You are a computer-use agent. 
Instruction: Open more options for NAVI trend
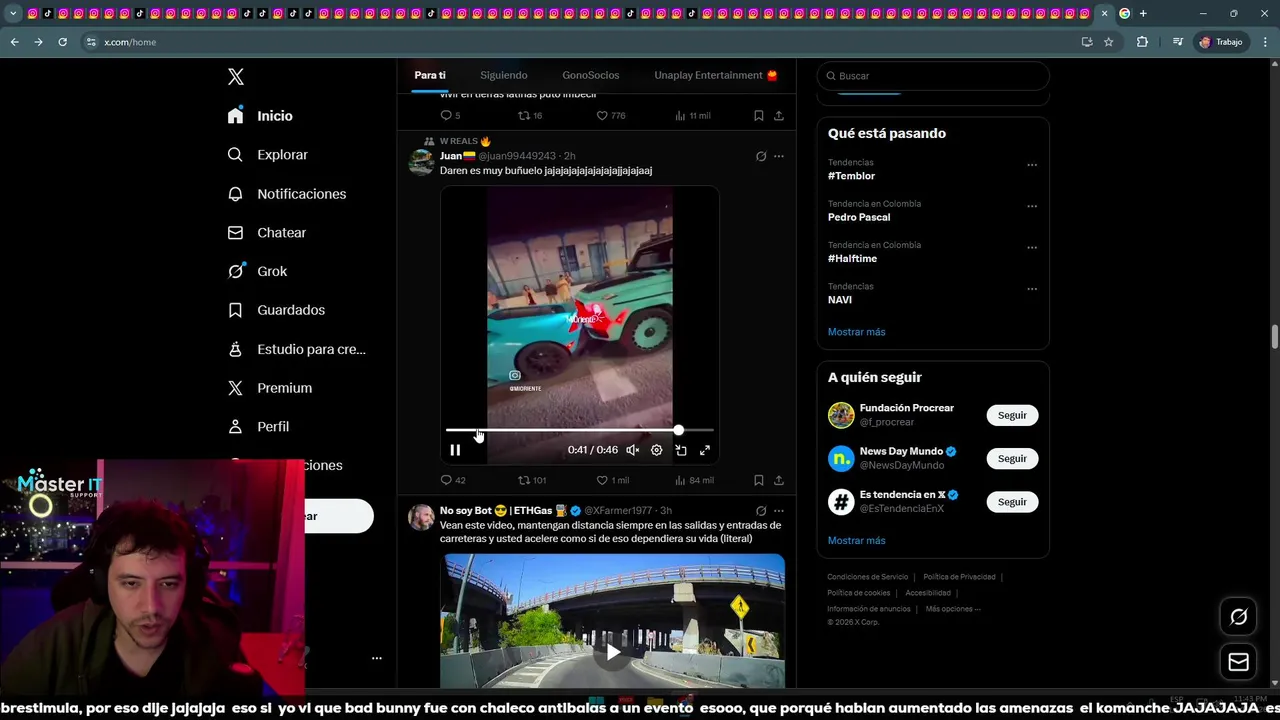(x=1032, y=289)
